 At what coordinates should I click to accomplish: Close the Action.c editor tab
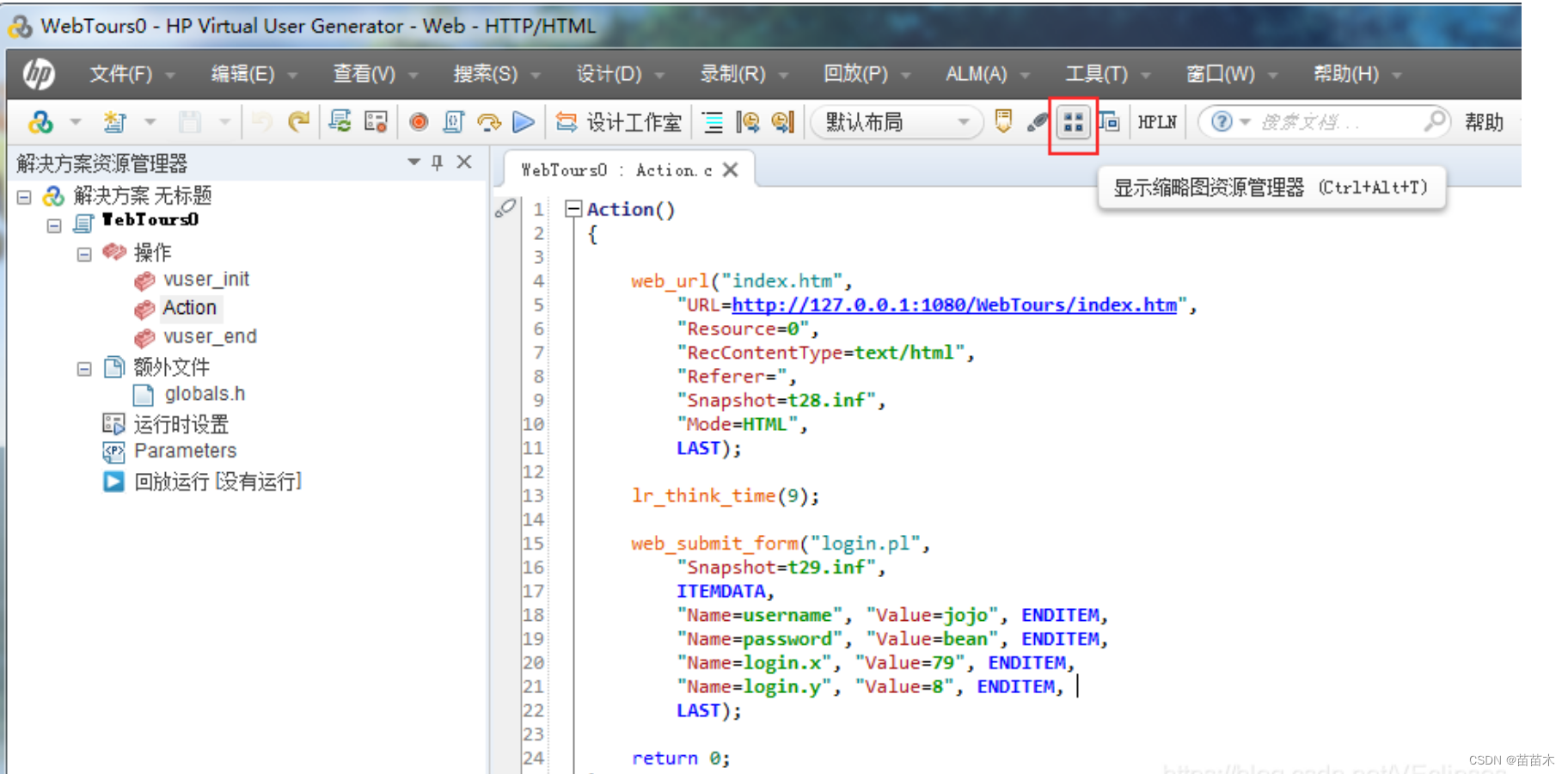(731, 169)
